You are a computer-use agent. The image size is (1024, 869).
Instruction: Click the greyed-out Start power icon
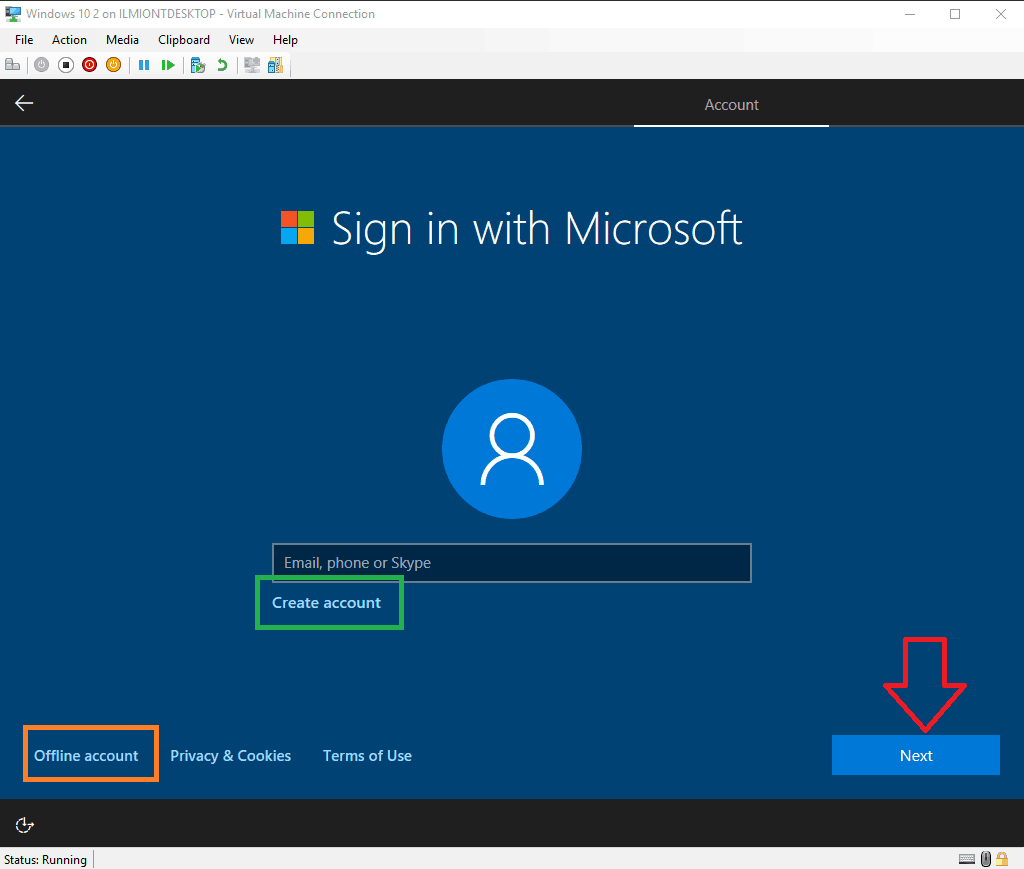42,65
